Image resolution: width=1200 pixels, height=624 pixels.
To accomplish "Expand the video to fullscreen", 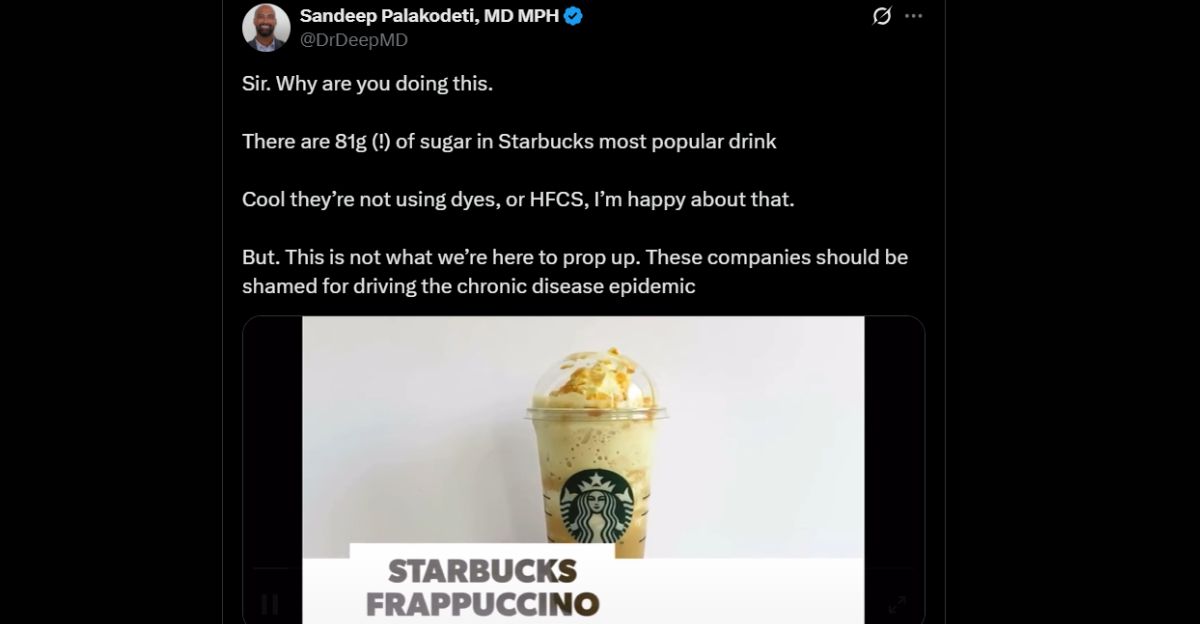I will point(897,604).
